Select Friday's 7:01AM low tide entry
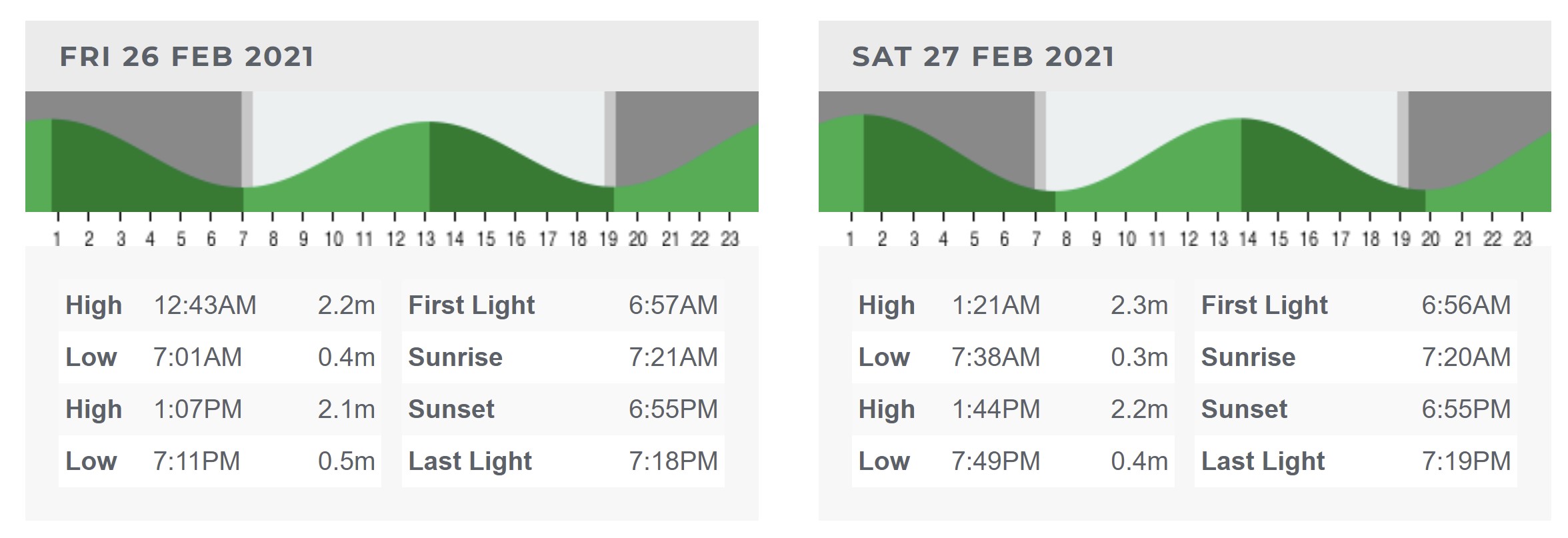This screenshot has height=538, width=1568. coord(220,357)
